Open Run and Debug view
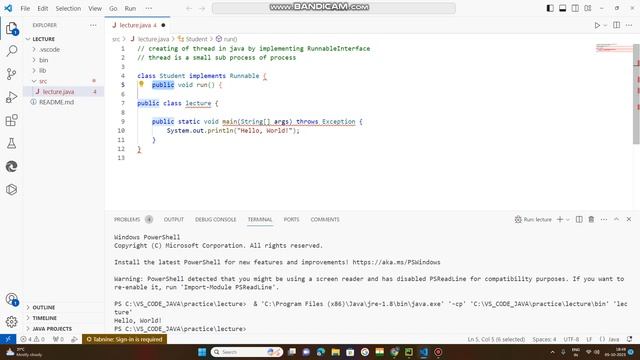Image resolution: width=640 pixels, height=360 pixels. point(11,97)
